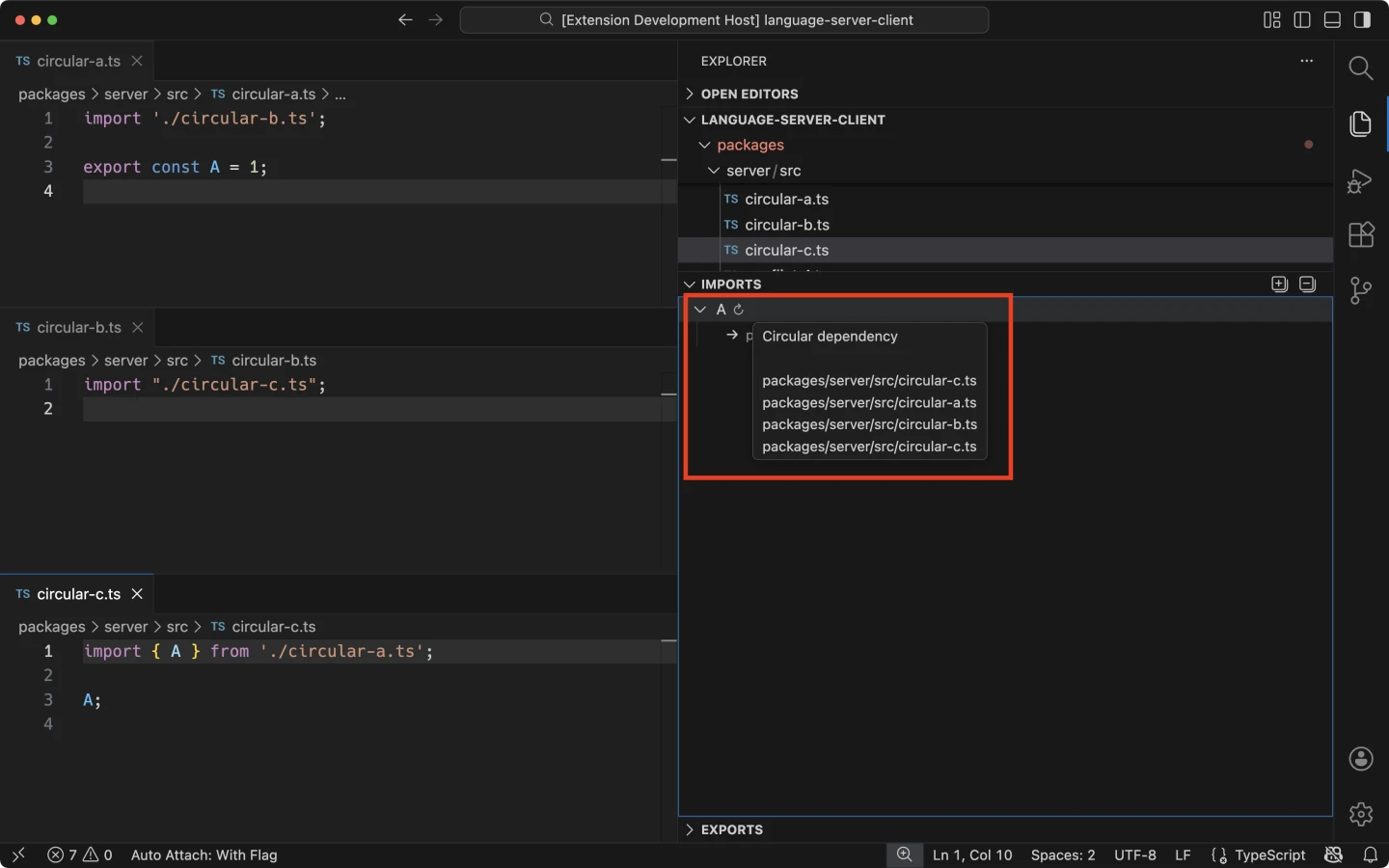This screenshot has height=868, width=1389.
Task: Open the Manage settings gear
Action: point(1360,814)
